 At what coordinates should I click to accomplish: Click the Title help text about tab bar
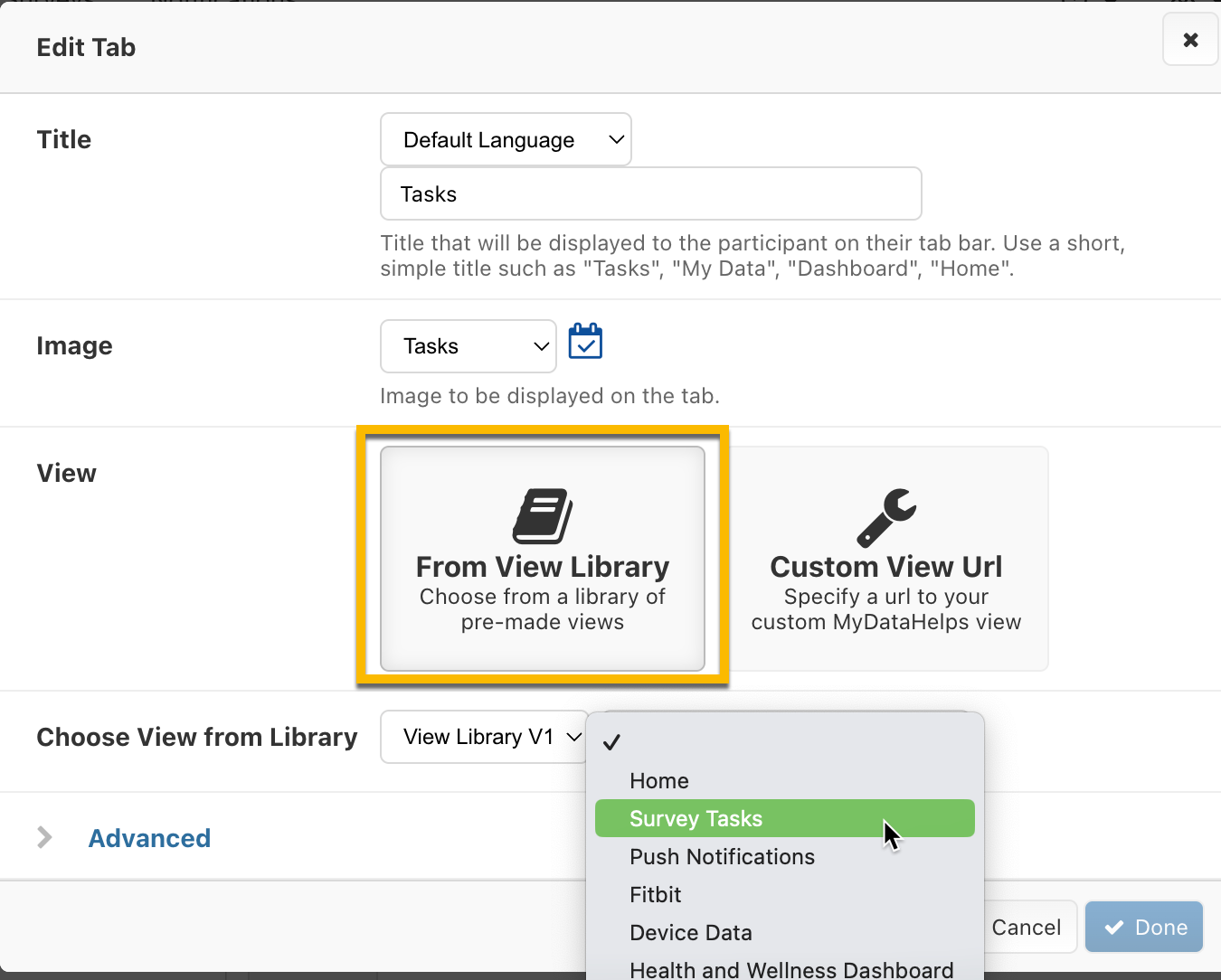[x=752, y=256]
